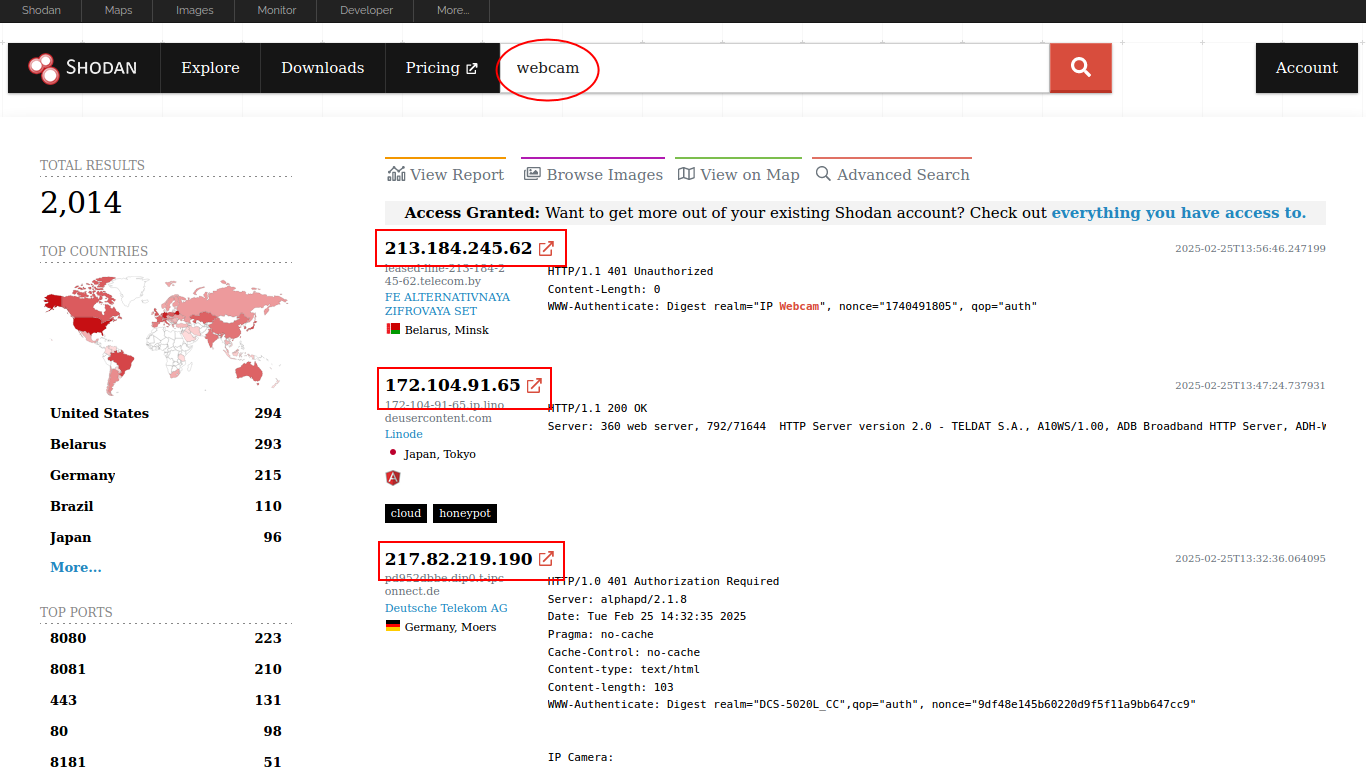Image resolution: width=1366 pixels, height=768 pixels.
Task: Open Advanced Search
Action: [893, 174]
